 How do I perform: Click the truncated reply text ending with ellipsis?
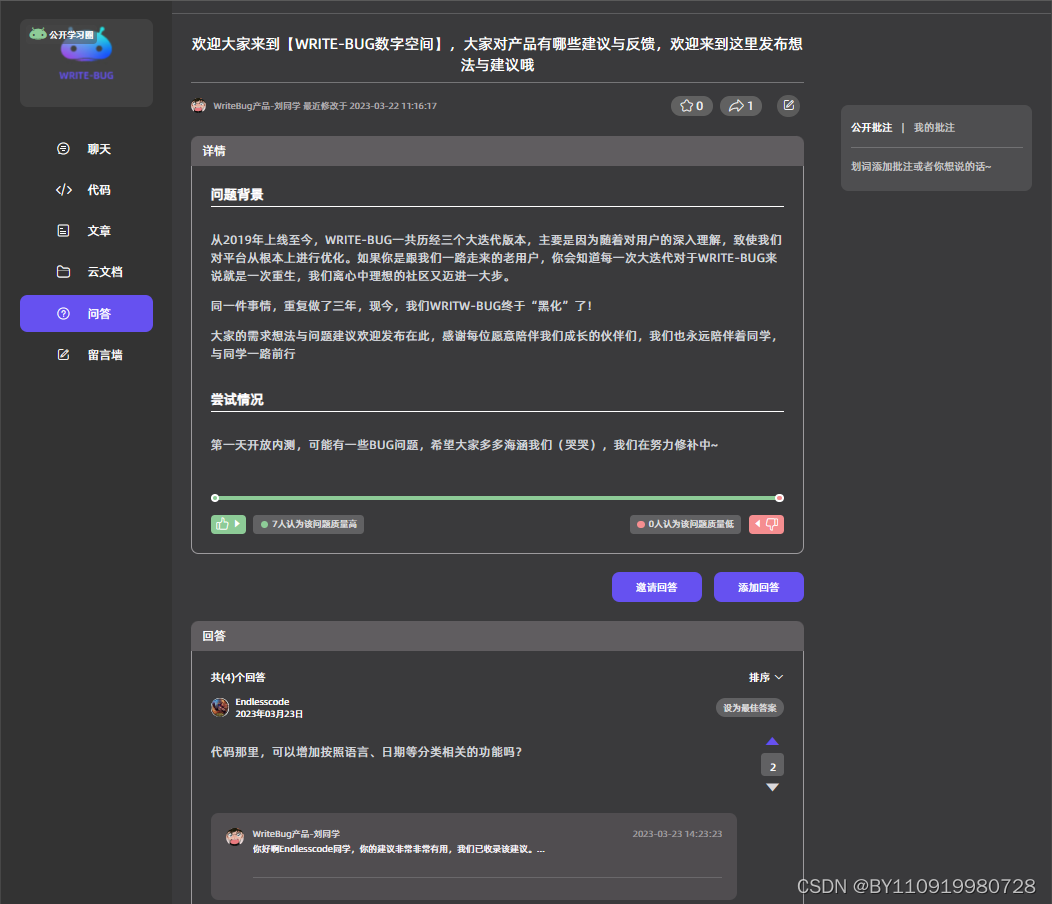coord(399,849)
